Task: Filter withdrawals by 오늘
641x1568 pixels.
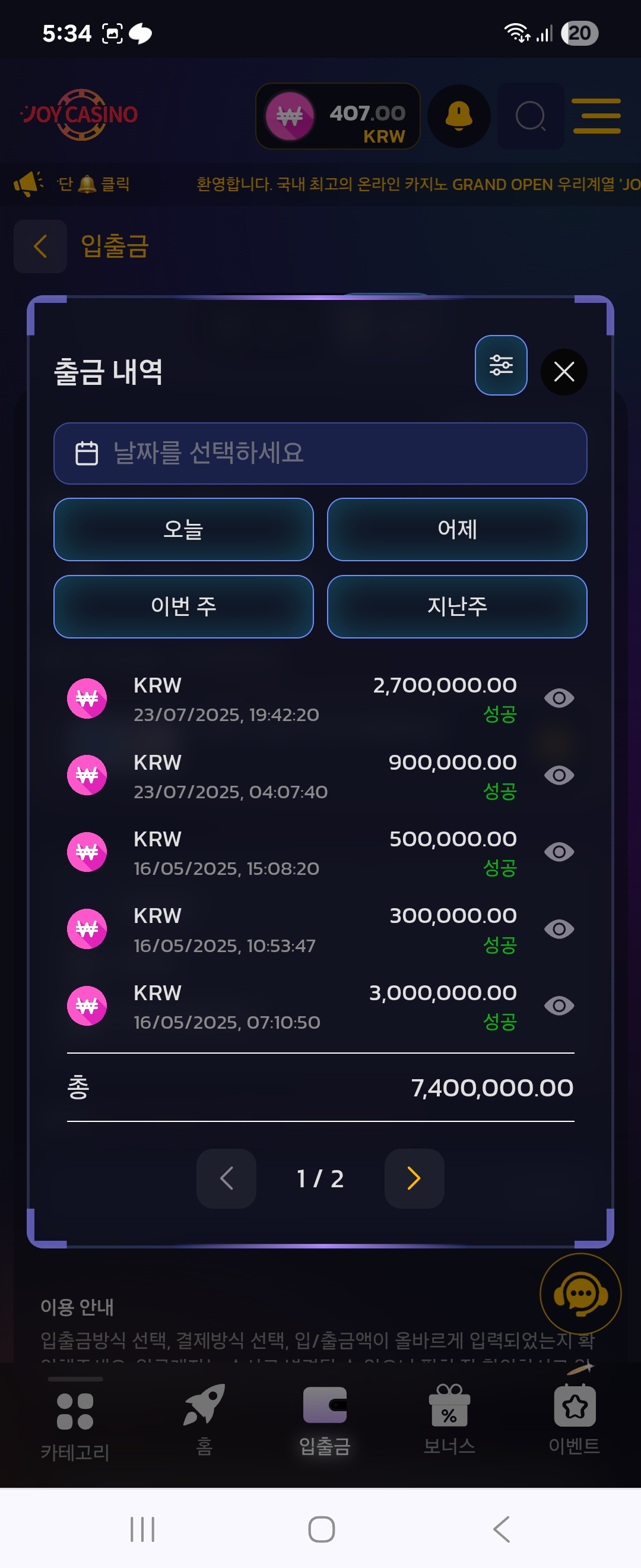Action: pyautogui.click(x=183, y=529)
